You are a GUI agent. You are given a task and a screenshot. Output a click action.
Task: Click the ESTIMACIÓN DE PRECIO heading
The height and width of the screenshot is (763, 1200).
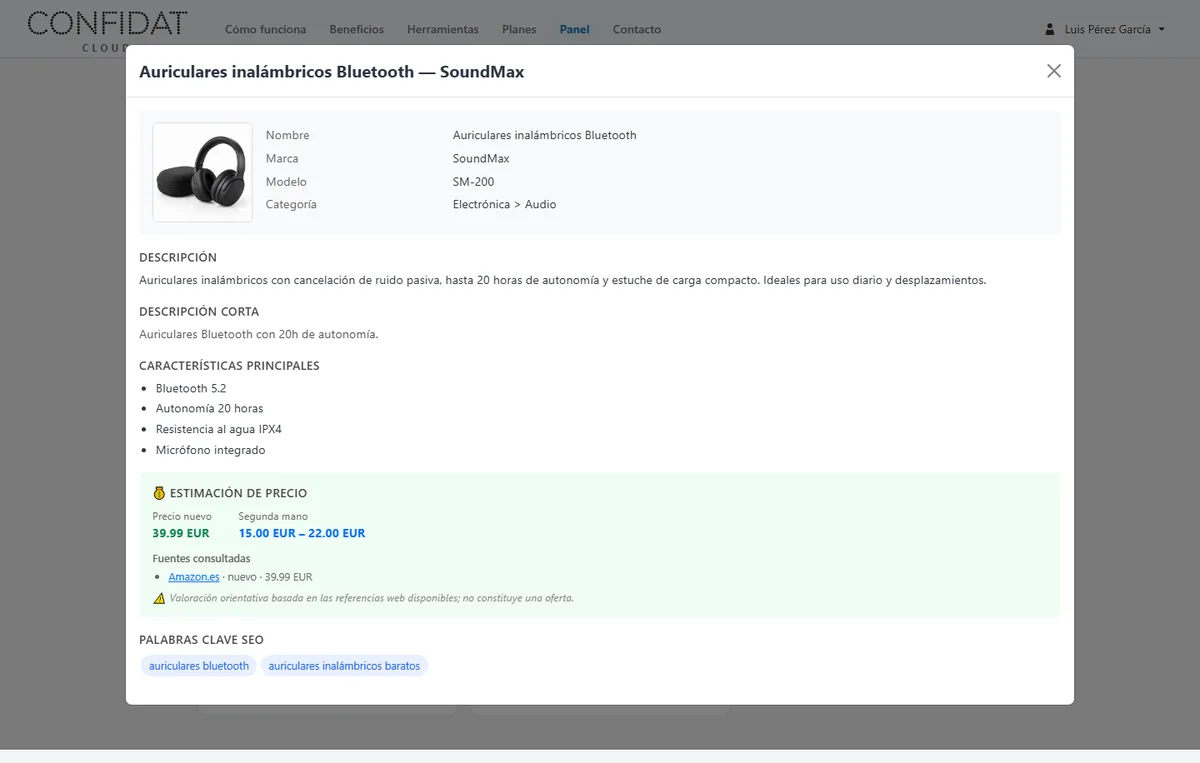[x=239, y=493]
